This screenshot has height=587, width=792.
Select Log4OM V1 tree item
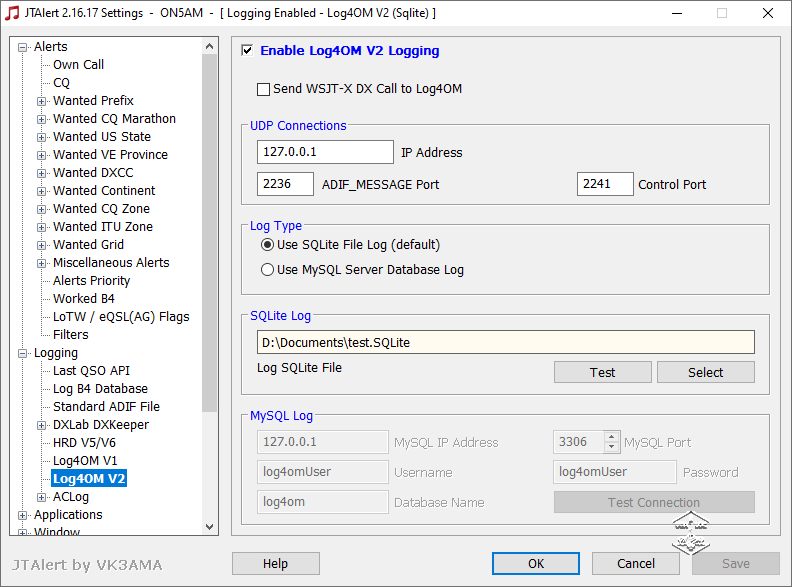click(85, 461)
